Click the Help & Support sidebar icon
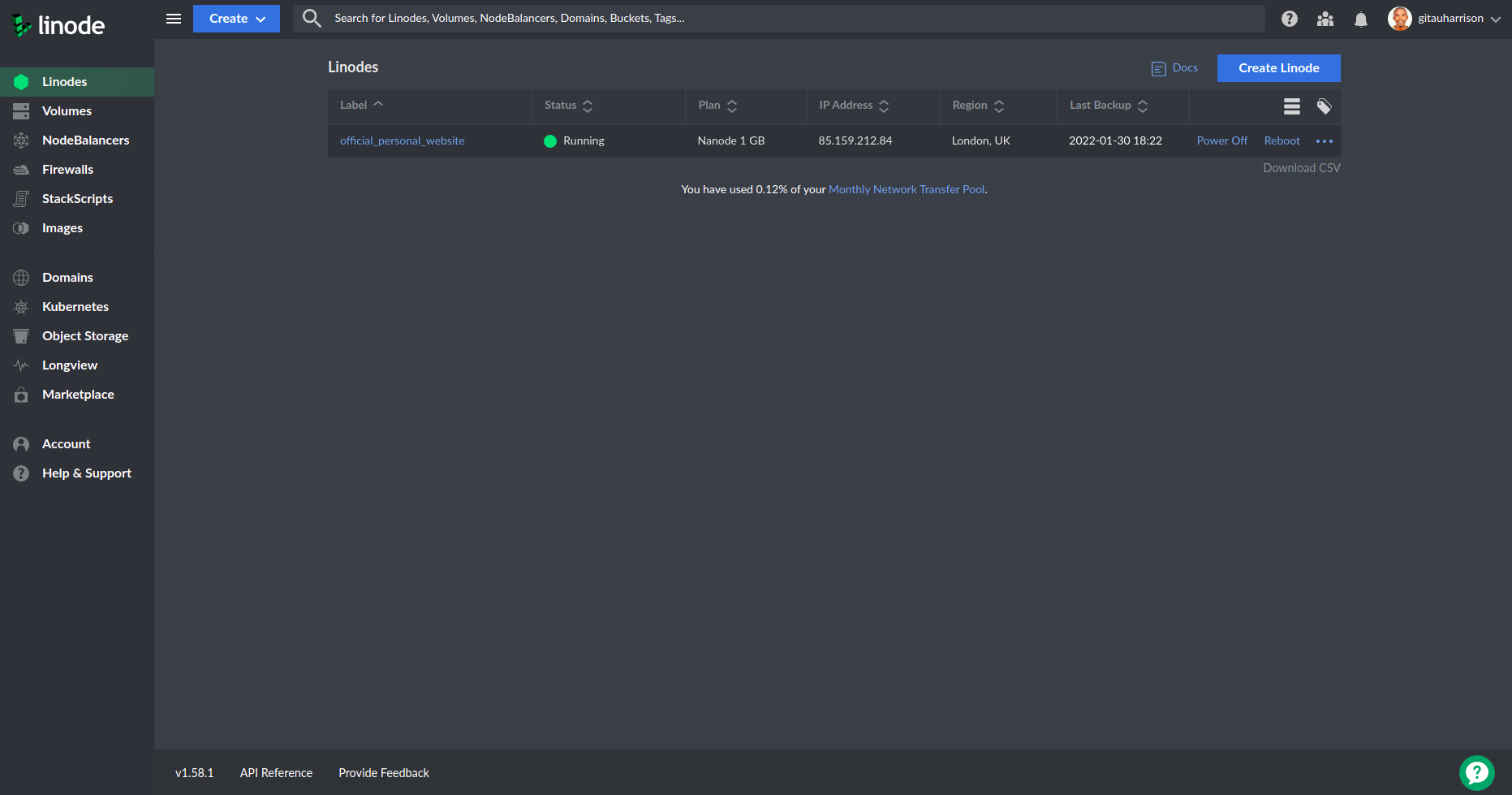 (21, 473)
